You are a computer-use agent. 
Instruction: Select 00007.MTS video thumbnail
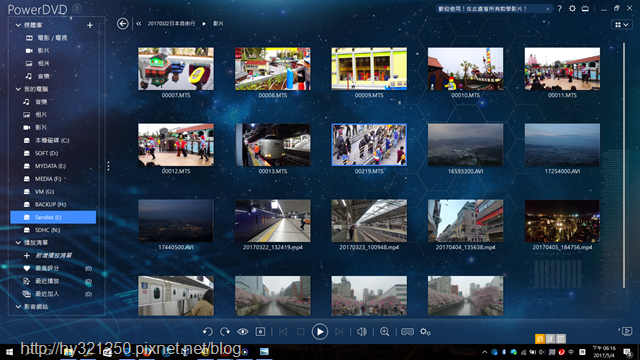(176, 69)
